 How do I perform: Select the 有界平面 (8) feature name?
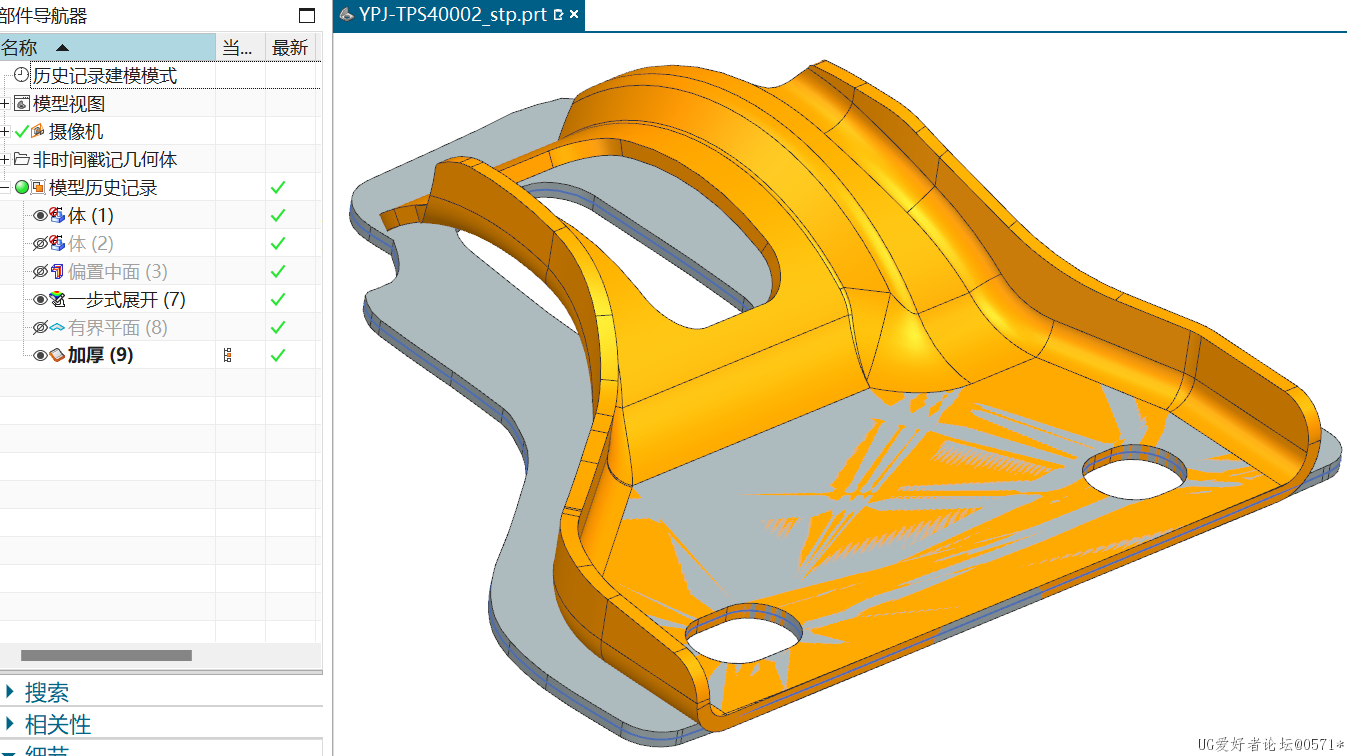coord(118,327)
